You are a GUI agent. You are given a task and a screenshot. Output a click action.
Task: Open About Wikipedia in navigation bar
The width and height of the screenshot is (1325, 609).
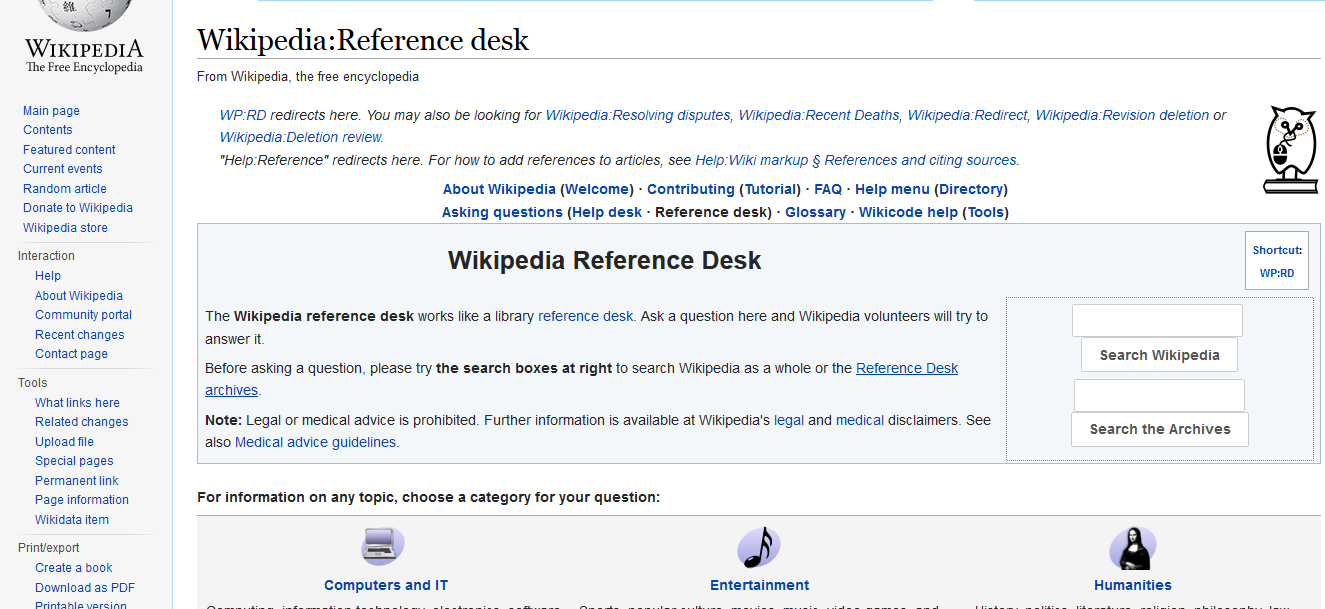tap(499, 189)
